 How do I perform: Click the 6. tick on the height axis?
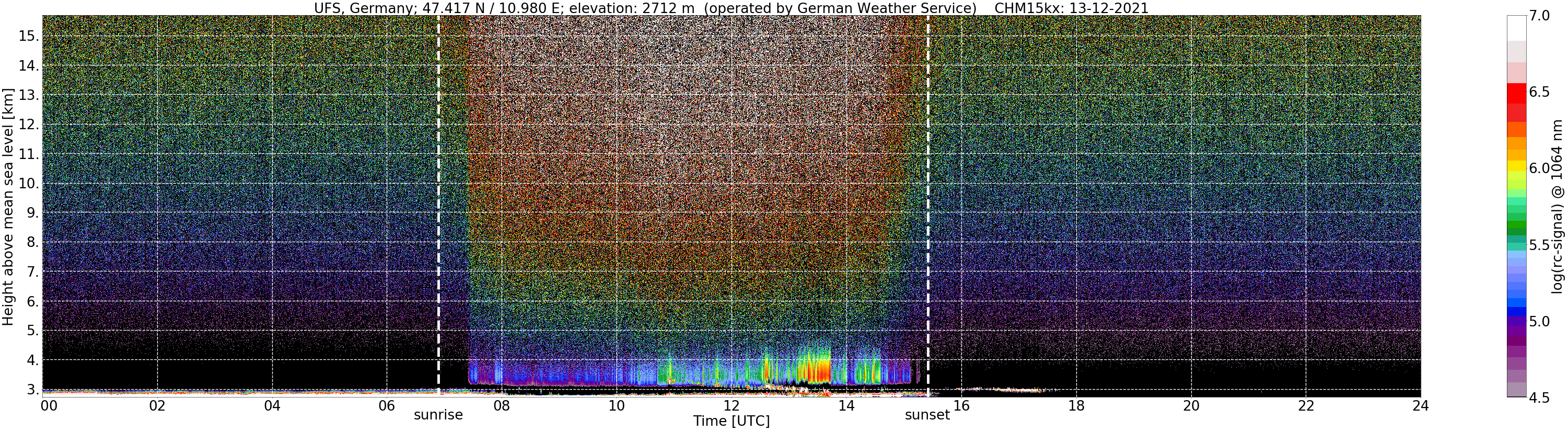coord(32,301)
